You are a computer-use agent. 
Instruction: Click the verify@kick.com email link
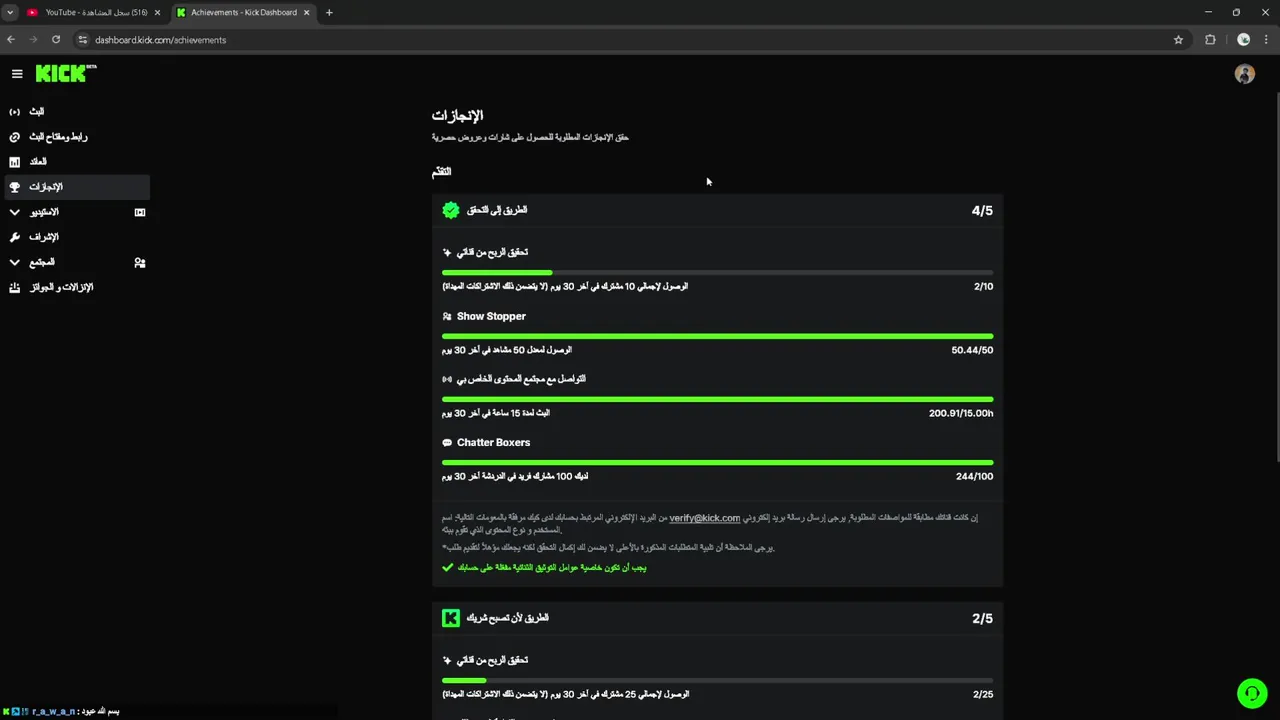[704, 518]
